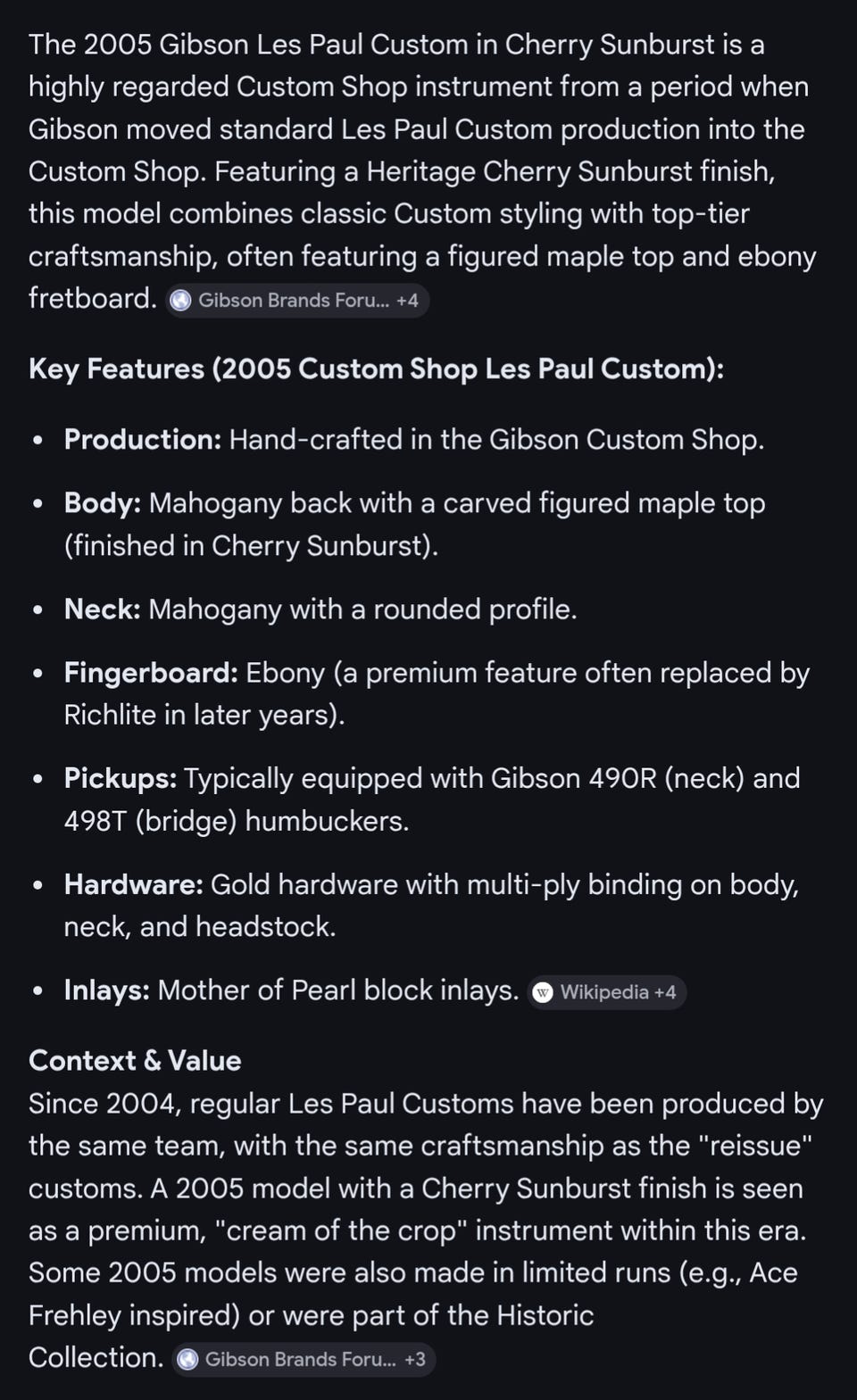The width and height of the screenshot is (857, 1400).
Task: Click the bold "Production:" label
Action: coord(143,439)
